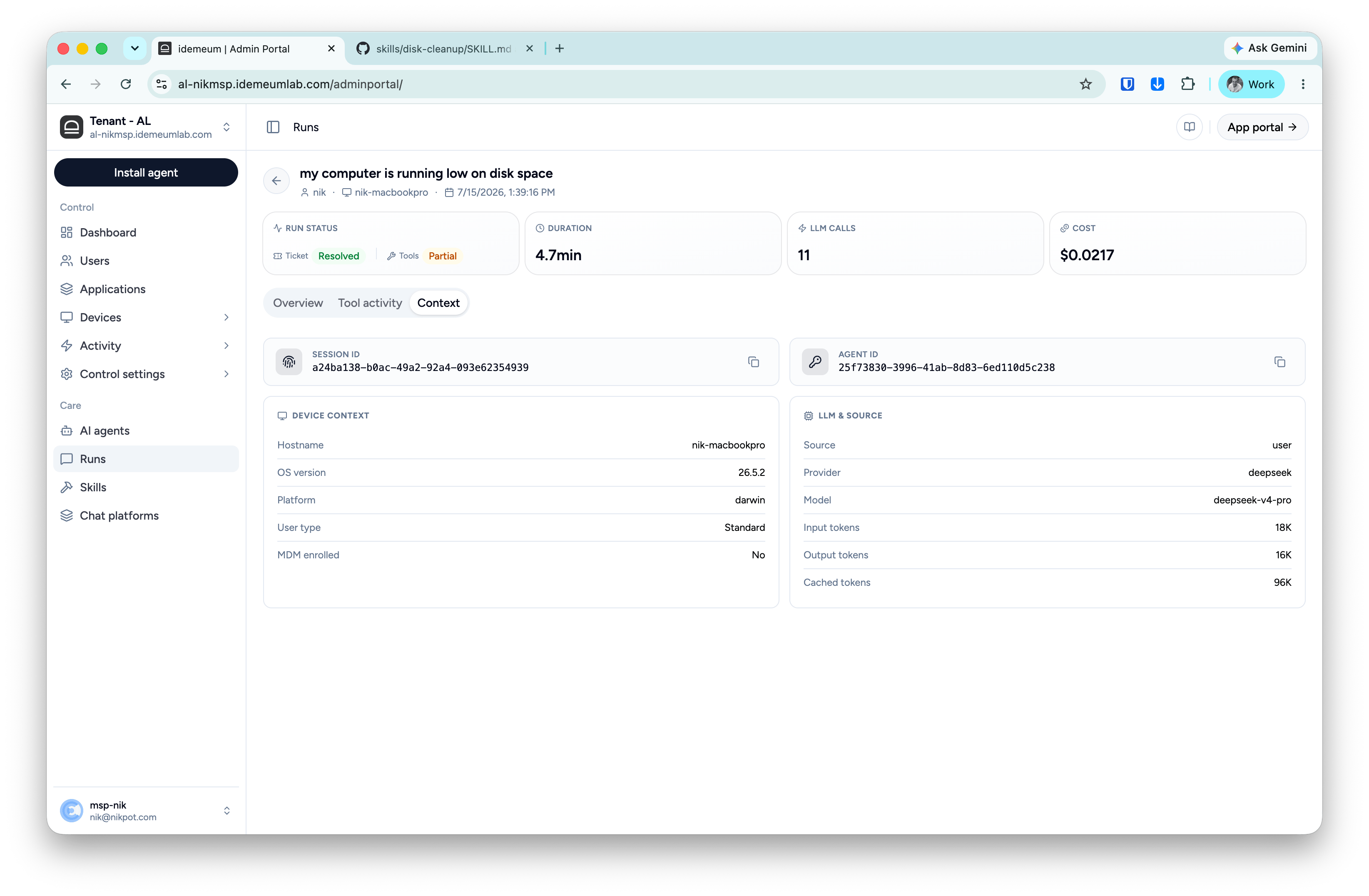The width and height of the screenshot is (1369, 896).
Task: View site information icon in address bar
Action: [162, 85]
